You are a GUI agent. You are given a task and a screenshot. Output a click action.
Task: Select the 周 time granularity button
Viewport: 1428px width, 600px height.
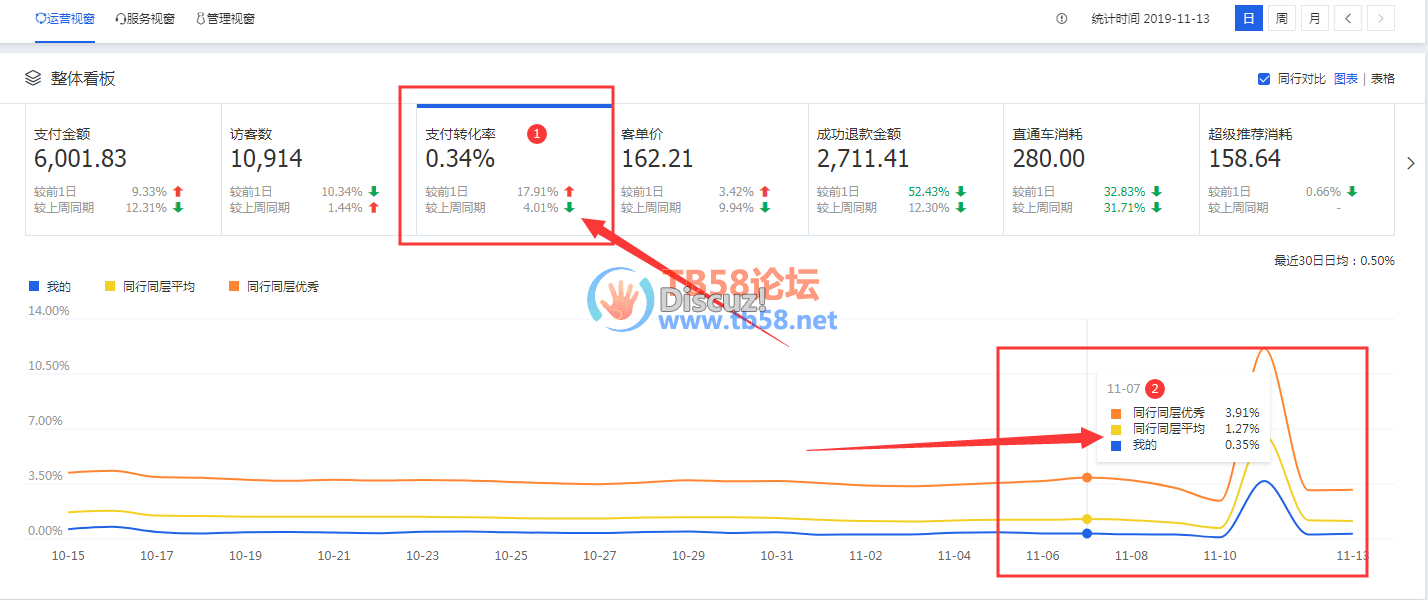[x=1281, y=18]
